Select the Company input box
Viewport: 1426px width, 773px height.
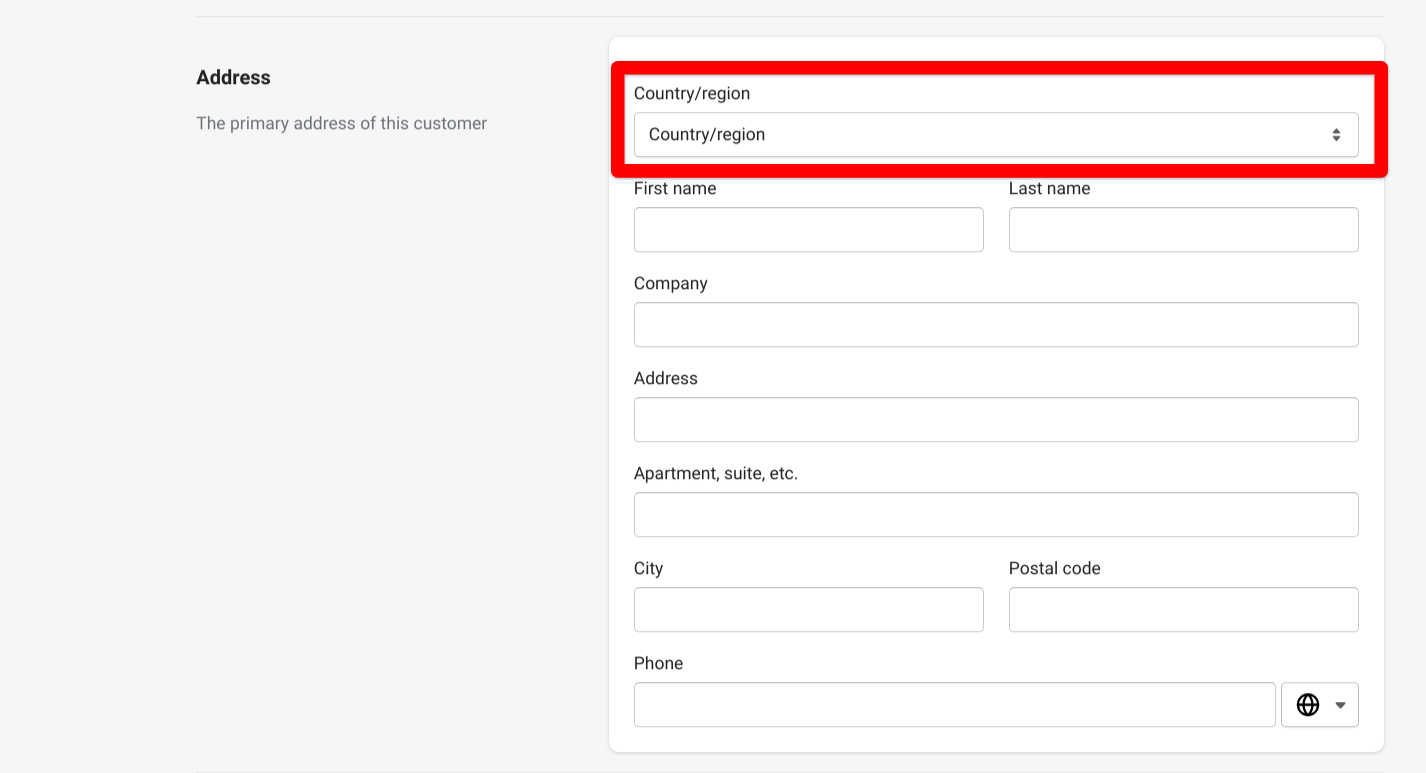995,325
